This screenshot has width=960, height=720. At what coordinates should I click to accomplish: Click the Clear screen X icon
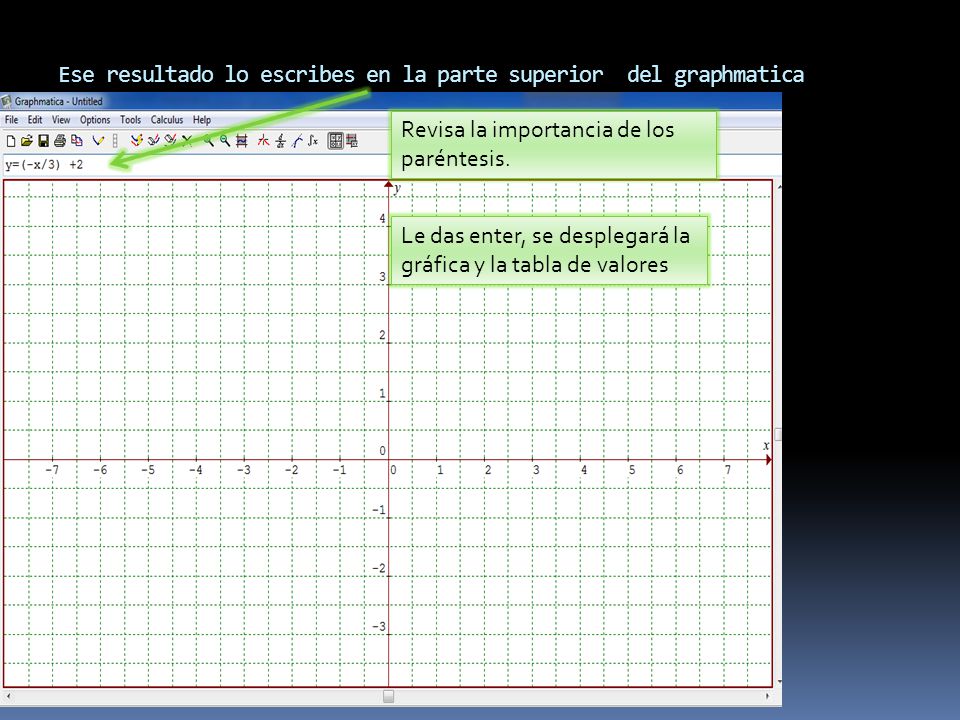[x=187, y=141]
